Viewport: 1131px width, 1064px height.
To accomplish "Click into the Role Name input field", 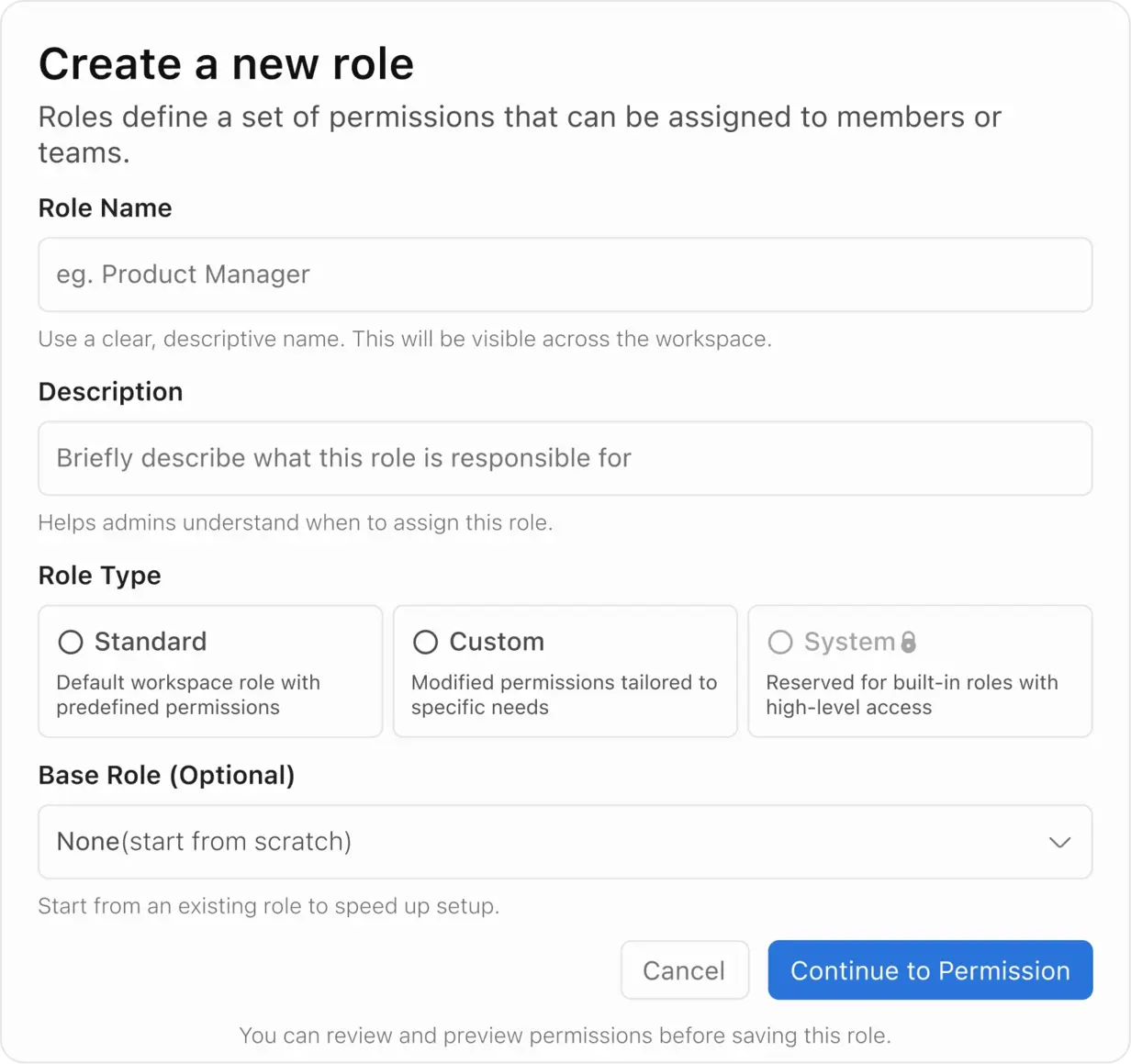I will (565, 274).
